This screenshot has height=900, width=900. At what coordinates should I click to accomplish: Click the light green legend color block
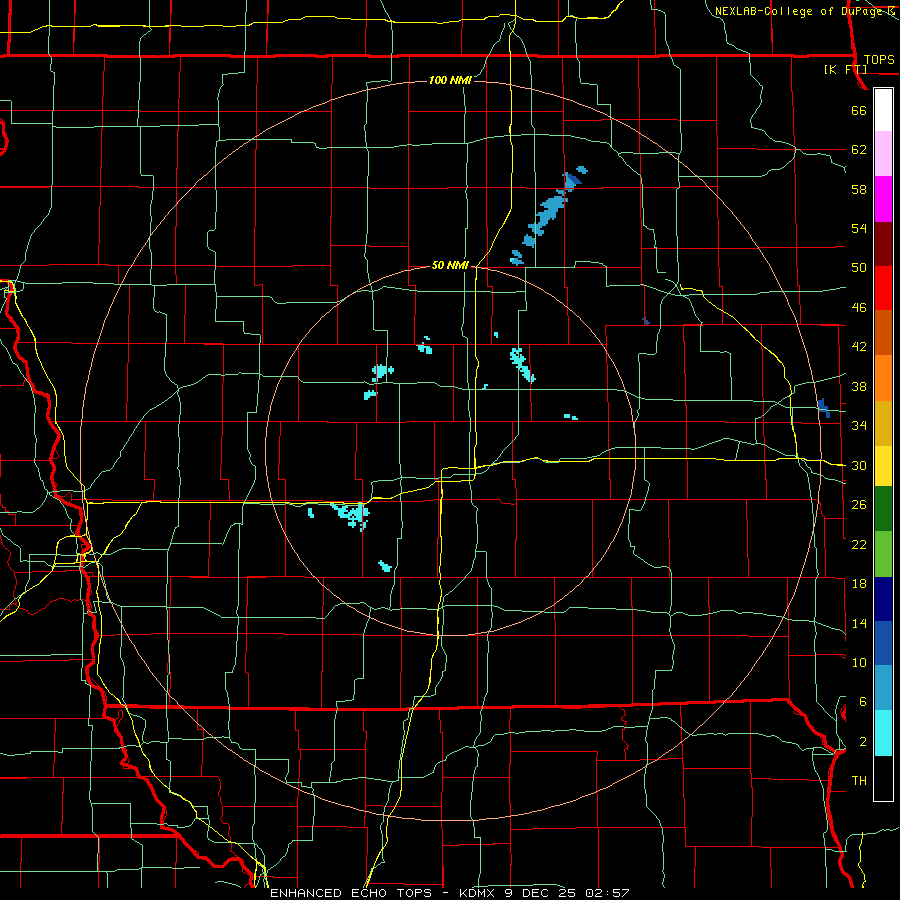[x=883, y=554]
